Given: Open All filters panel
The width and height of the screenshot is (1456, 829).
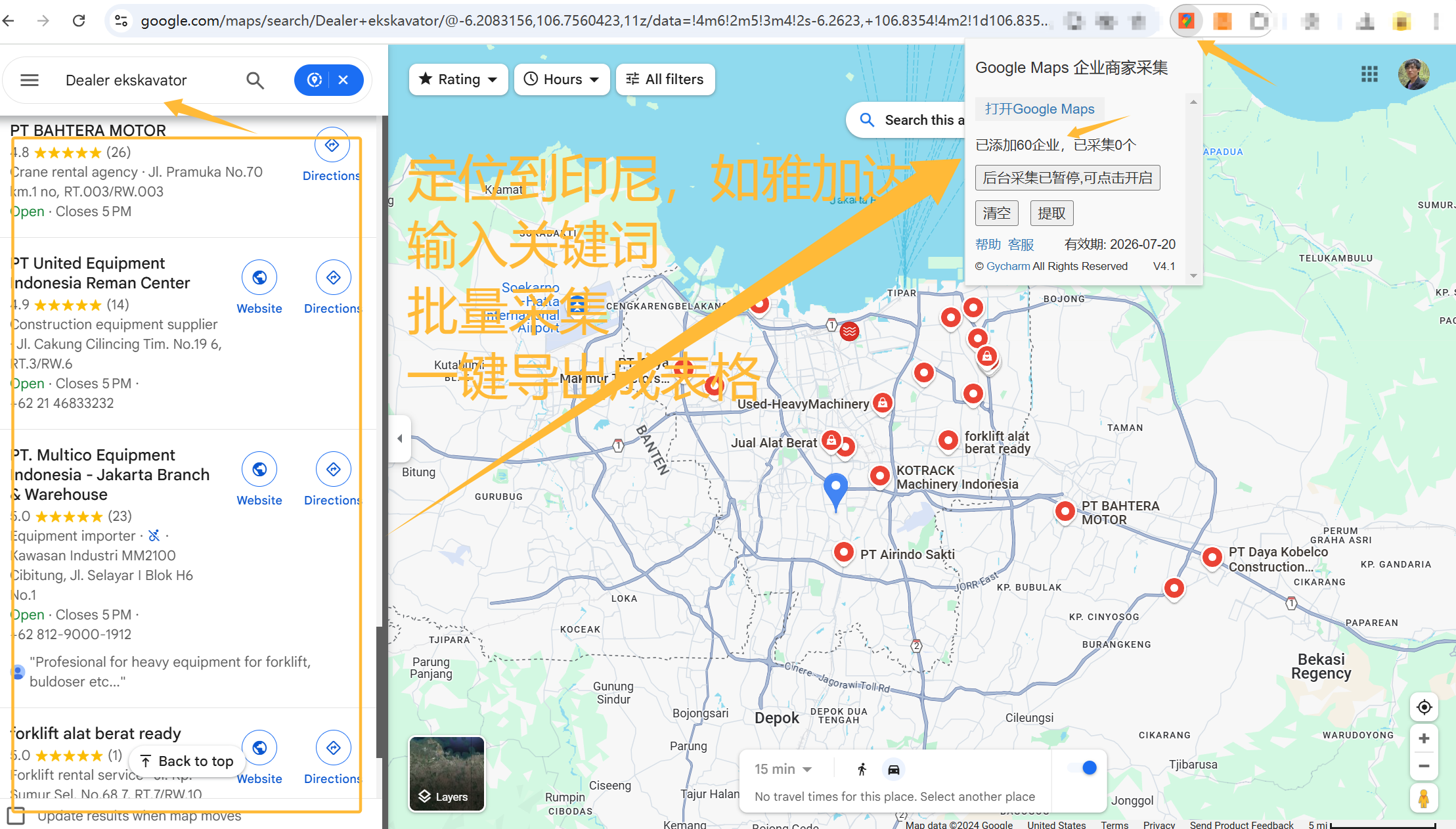Looking at the screenshot, I should 665,79.
